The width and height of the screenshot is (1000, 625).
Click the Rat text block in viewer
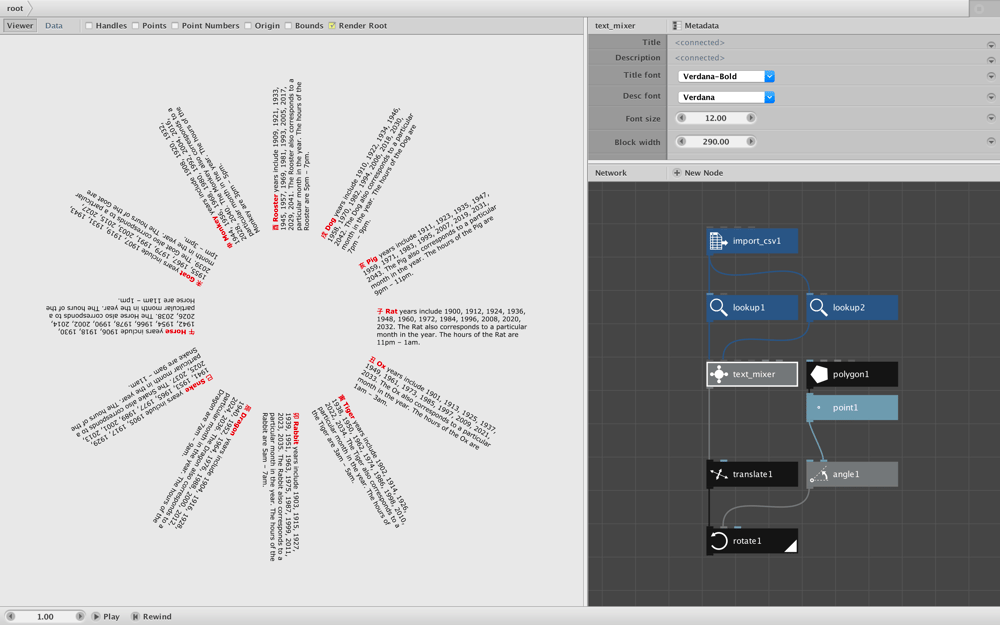tap(452, 327)
